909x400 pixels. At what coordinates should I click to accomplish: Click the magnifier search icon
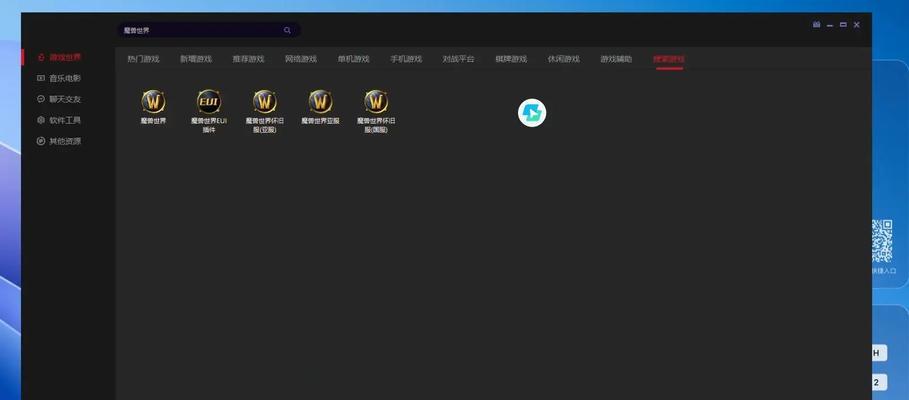pos(287,30)
